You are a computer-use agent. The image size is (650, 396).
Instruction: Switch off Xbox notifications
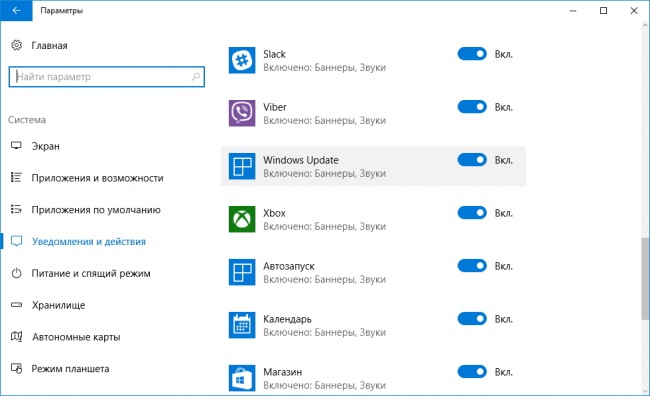pyautogui.click(x=472, y=213)
